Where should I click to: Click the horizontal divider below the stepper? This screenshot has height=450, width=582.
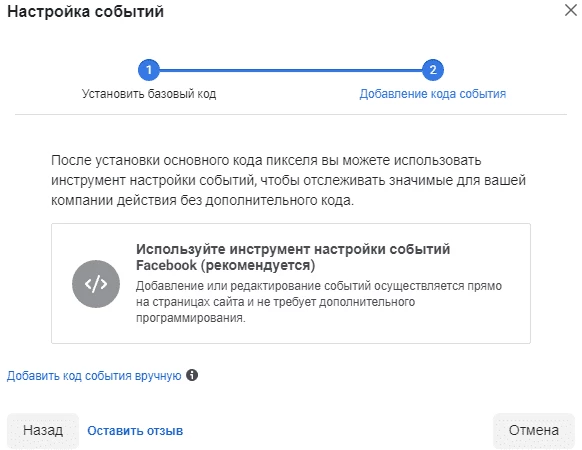pyautogui.click(x=291, y=114)
